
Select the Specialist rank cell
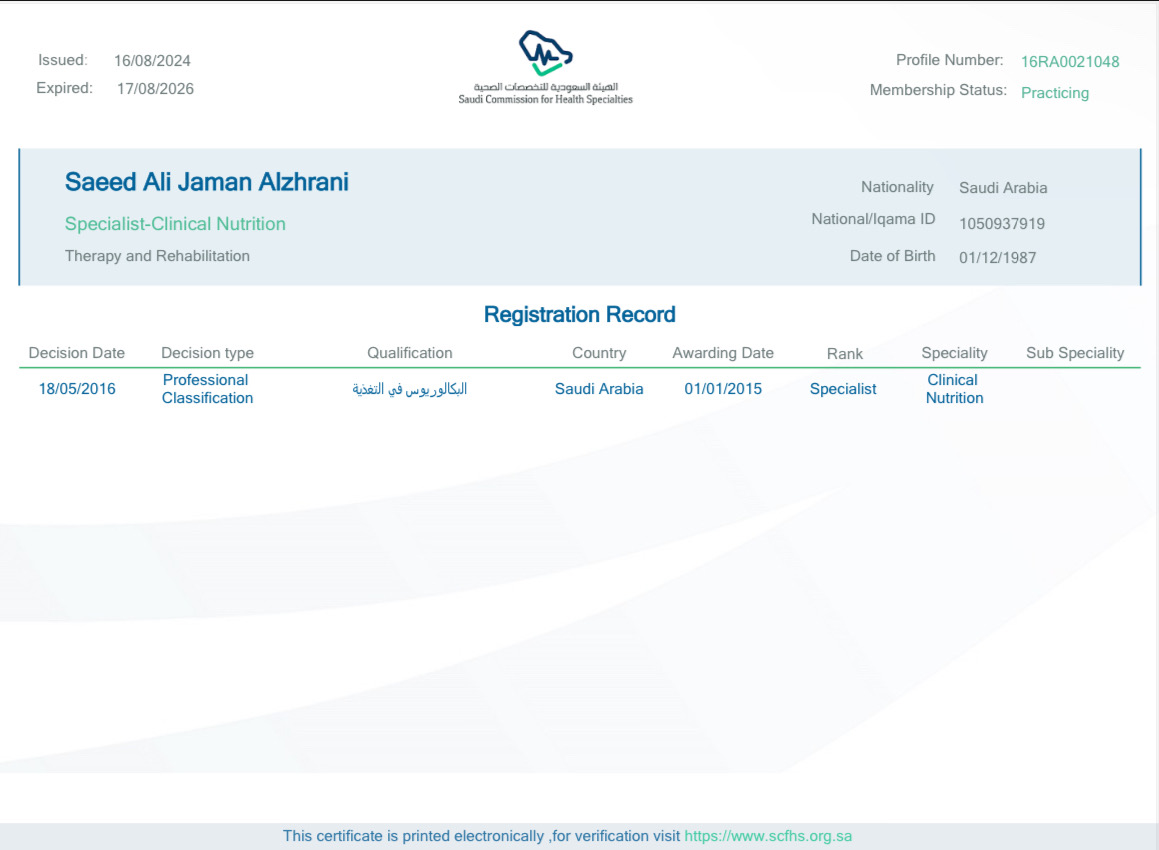click(843, 389)
